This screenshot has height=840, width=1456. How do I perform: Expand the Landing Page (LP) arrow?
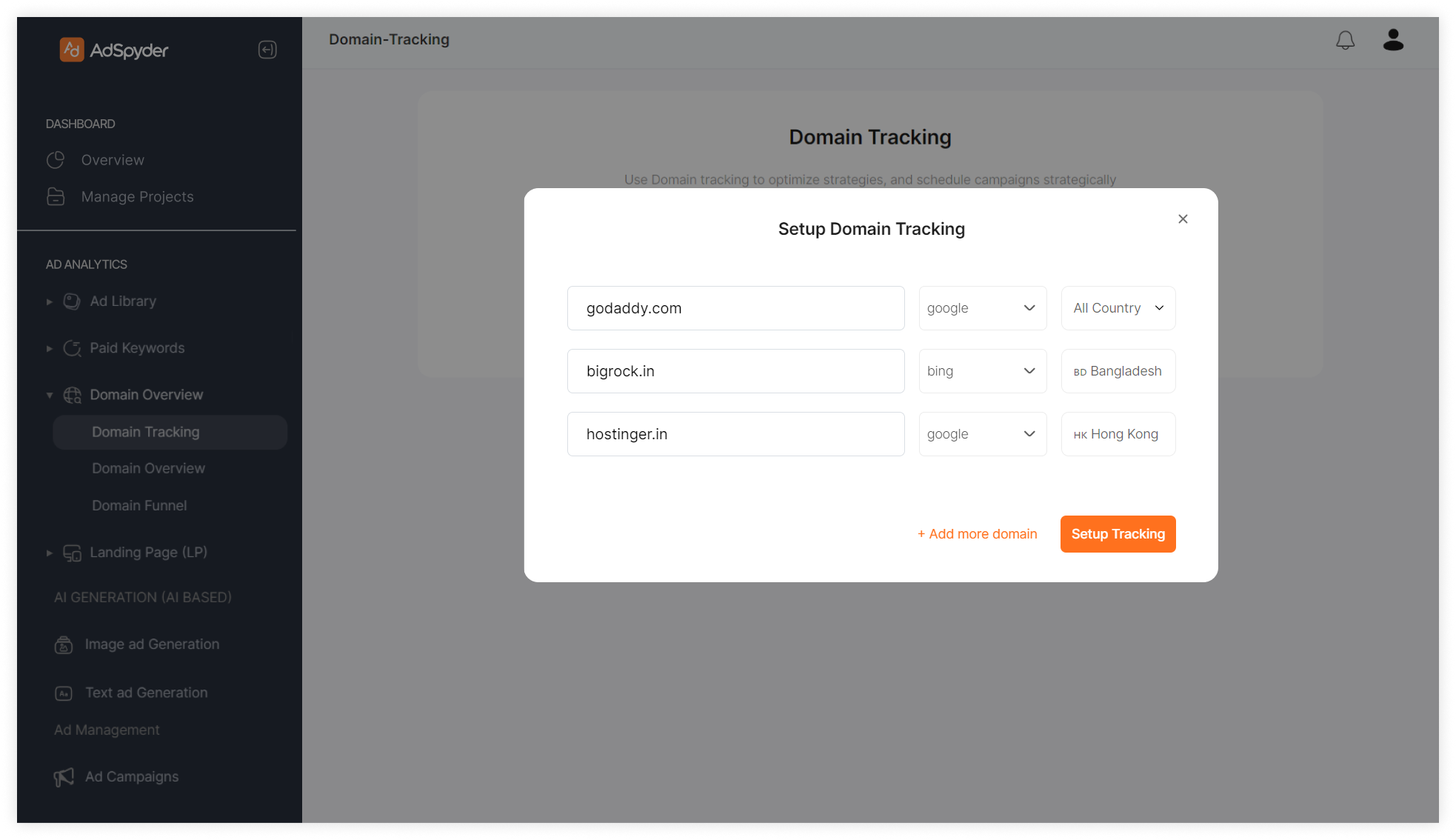[50, 553]
